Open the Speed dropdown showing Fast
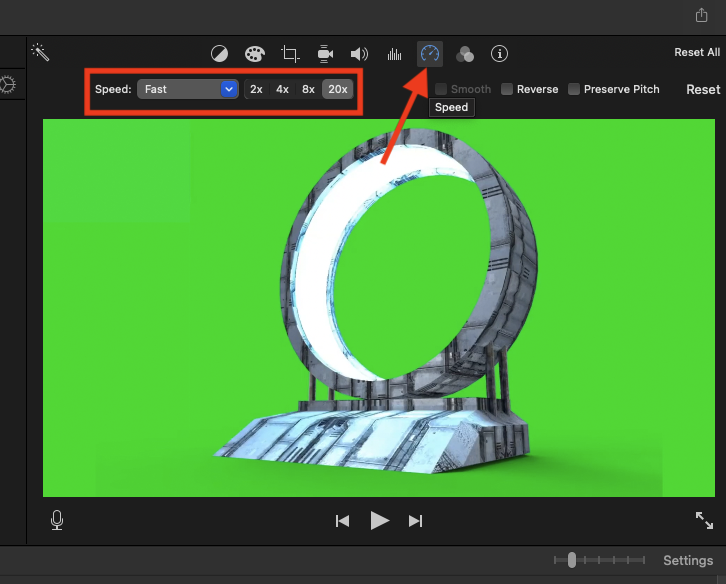Image resolution: width=726 pixels, height=584 pixels. pos(187,89)
